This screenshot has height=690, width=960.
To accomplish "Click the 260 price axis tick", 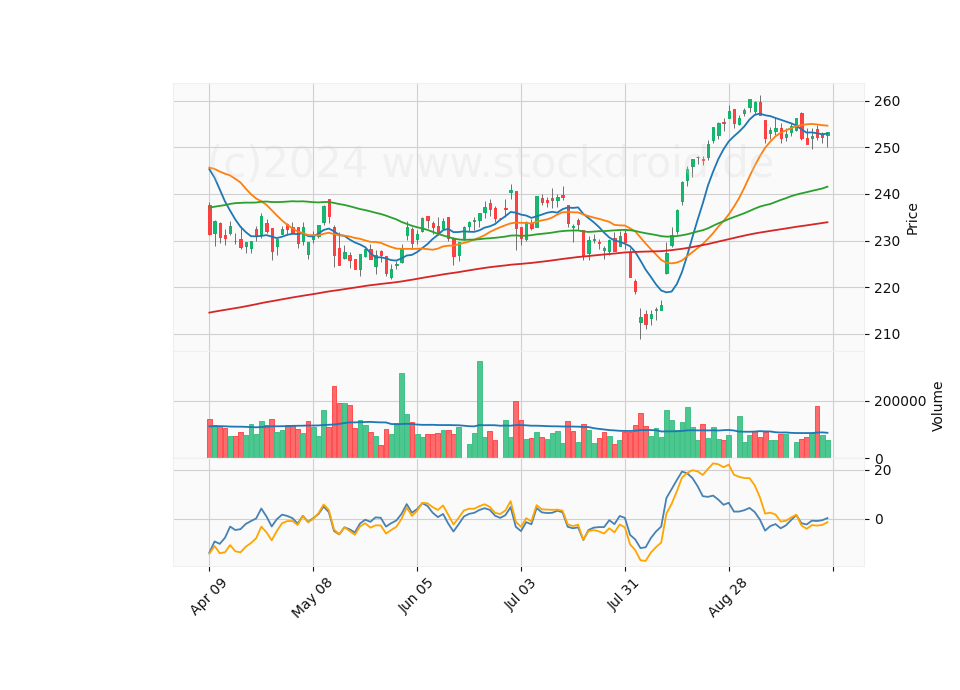I will point(886,102).
